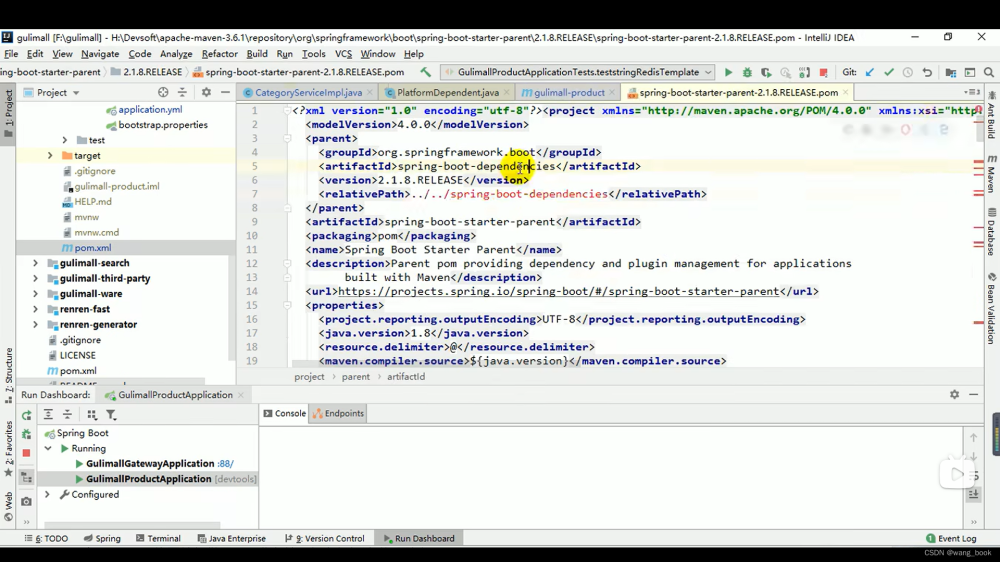Open the group-by dropdown in Run Dashboard
The width and height of the screenshot is (1000, 562).
point(92,415)
